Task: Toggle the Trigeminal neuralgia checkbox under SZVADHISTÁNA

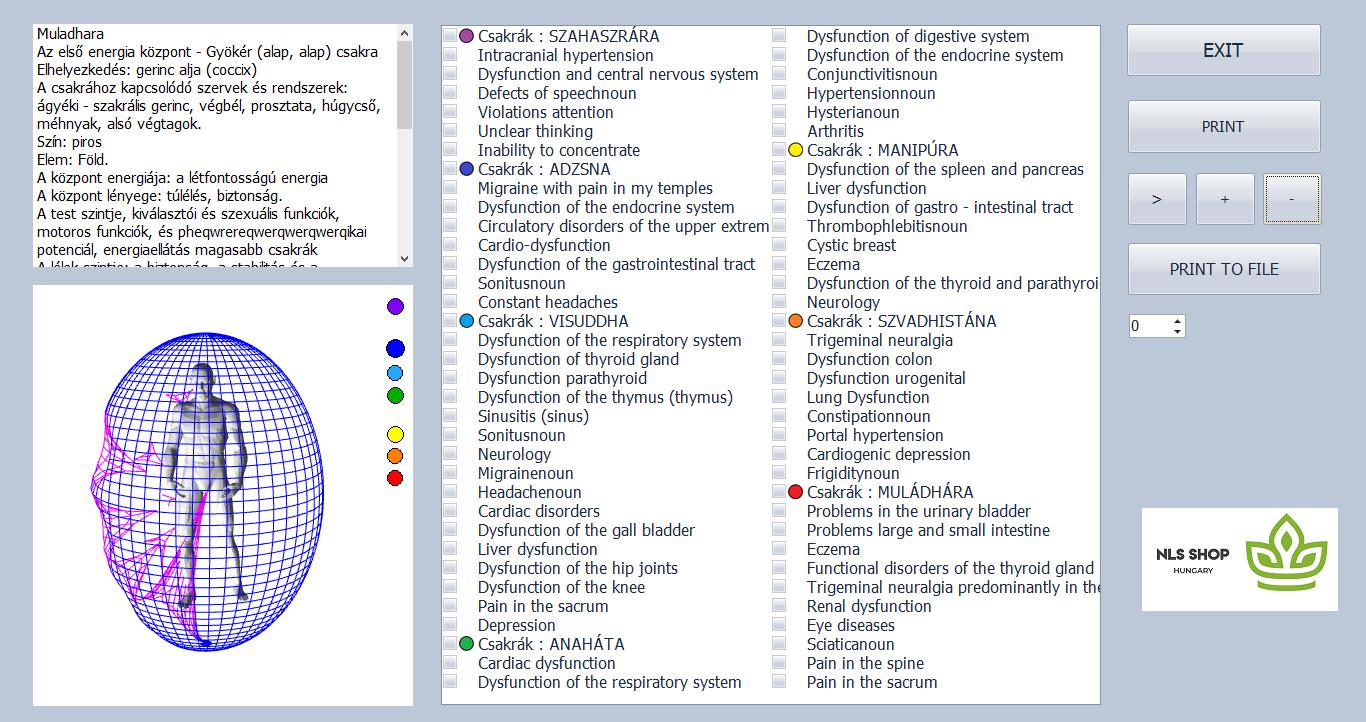Action: point(780,340)
